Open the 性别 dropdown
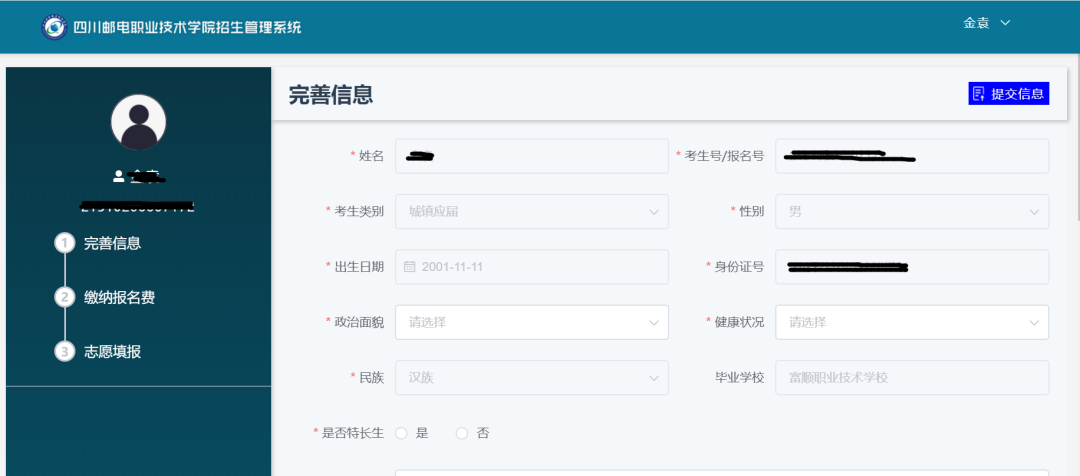Screen dimensions: 1080x476 click(912, 211)
